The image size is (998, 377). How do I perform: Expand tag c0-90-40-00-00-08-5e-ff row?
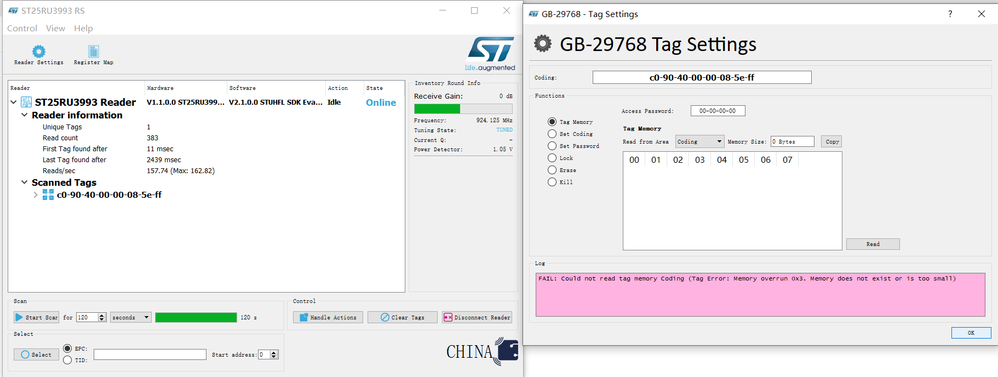click(36, 195)
